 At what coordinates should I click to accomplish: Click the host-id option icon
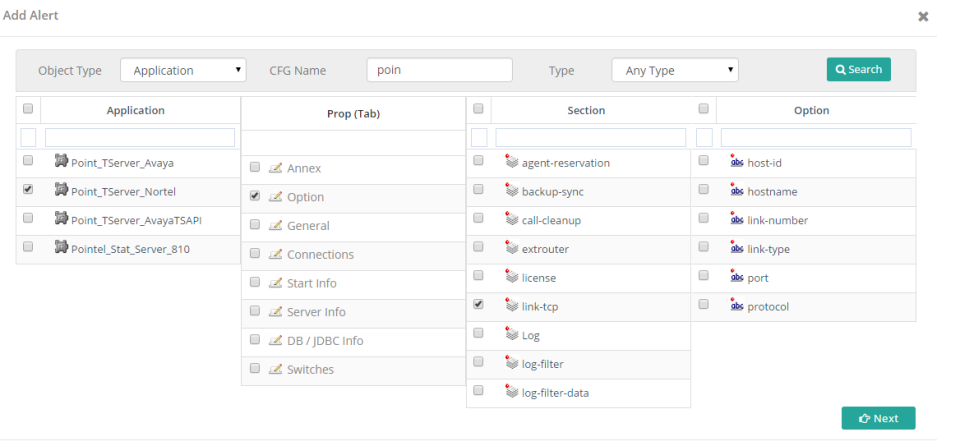(737, 161)
